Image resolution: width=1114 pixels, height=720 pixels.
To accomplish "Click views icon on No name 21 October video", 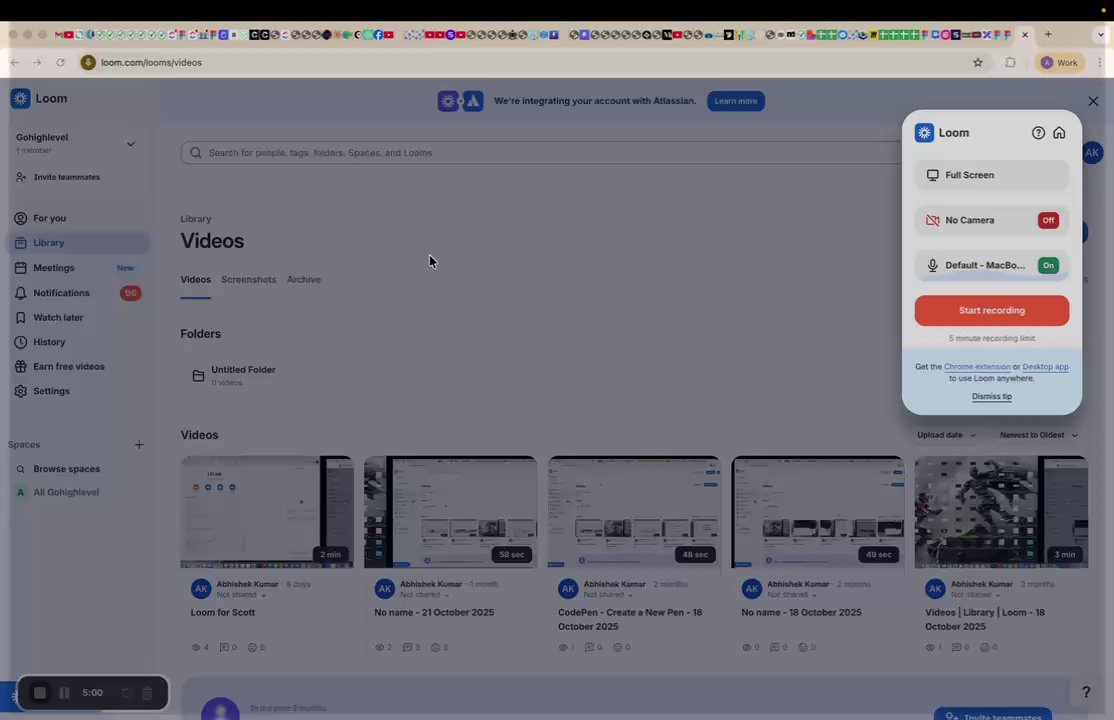I will [379, 648].
